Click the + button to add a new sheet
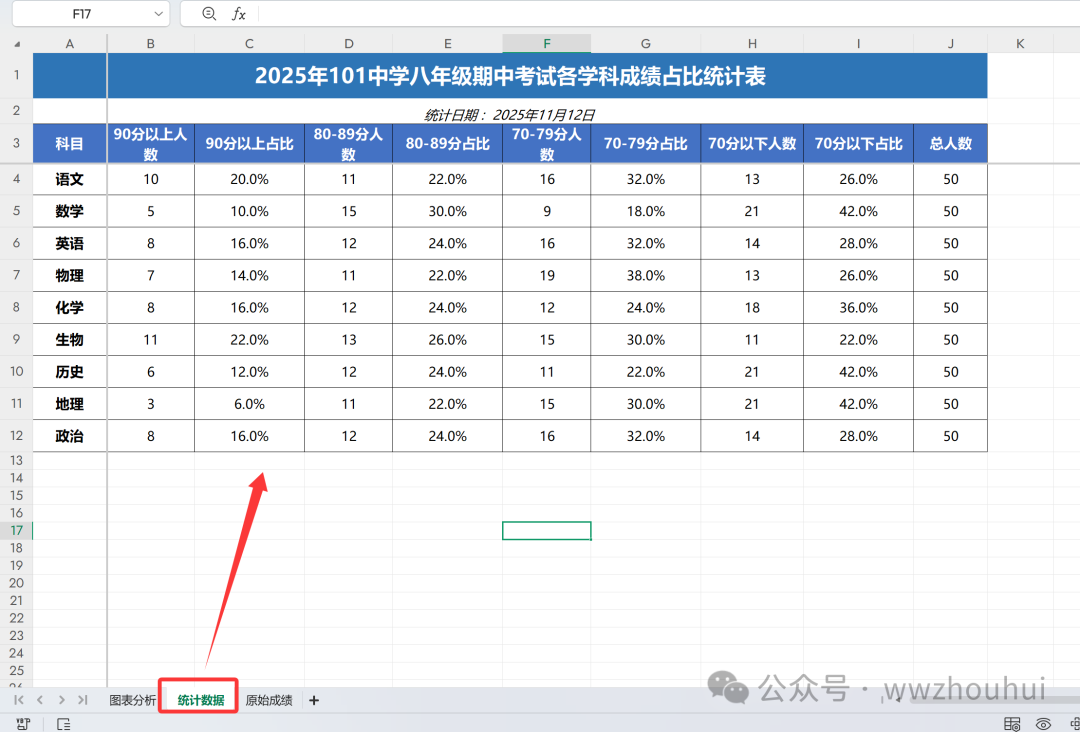This screenshot has height=732, width=1080. tap(313, 700)
